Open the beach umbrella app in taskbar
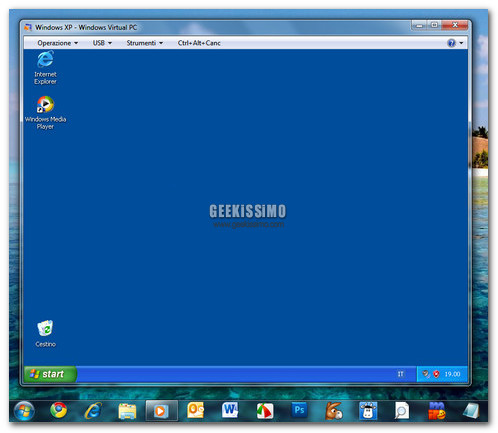 tap(265, 411)
